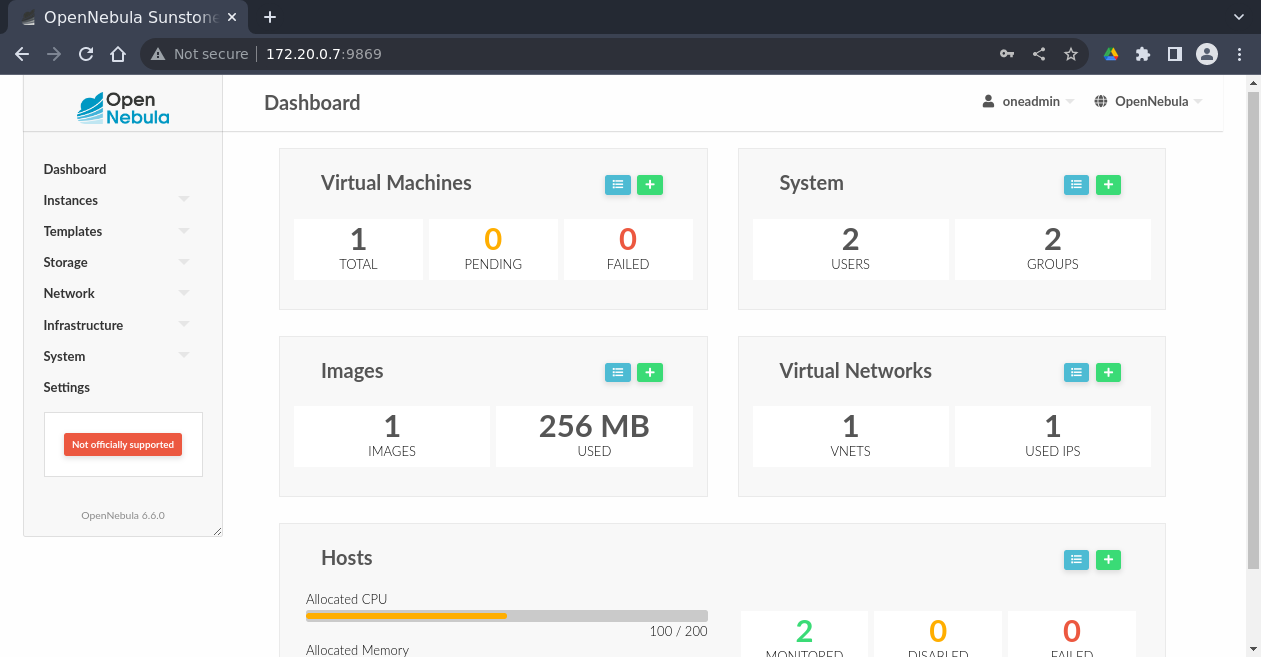Go to Settings in the sidebar
1261x657 pixels.
click(x=67, y=387)
